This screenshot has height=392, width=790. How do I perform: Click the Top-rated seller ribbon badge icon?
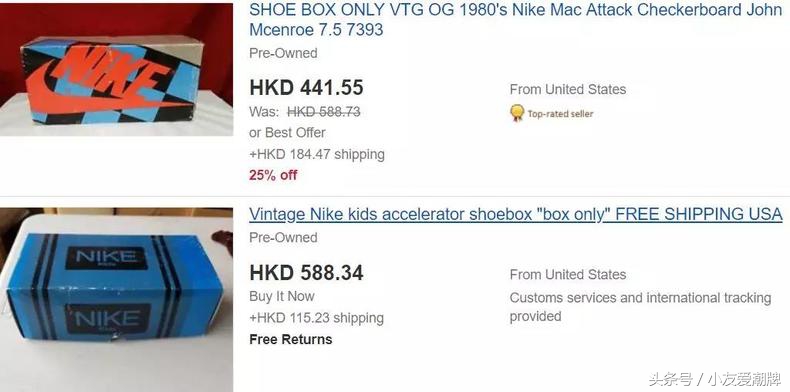[x=517, y=113]
